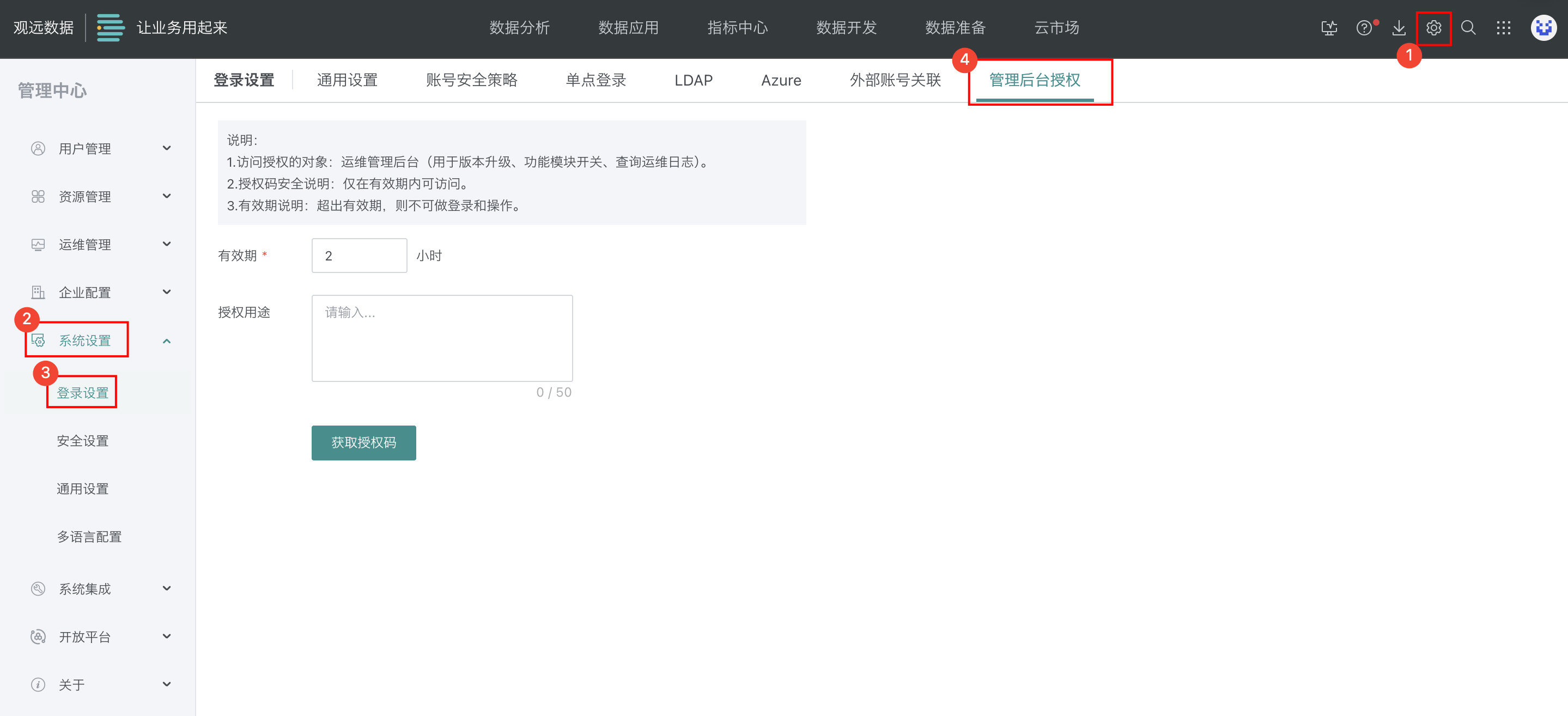Open the search magnifier icon
This screenshot has height=716, width=1568.
[1468, 28]
